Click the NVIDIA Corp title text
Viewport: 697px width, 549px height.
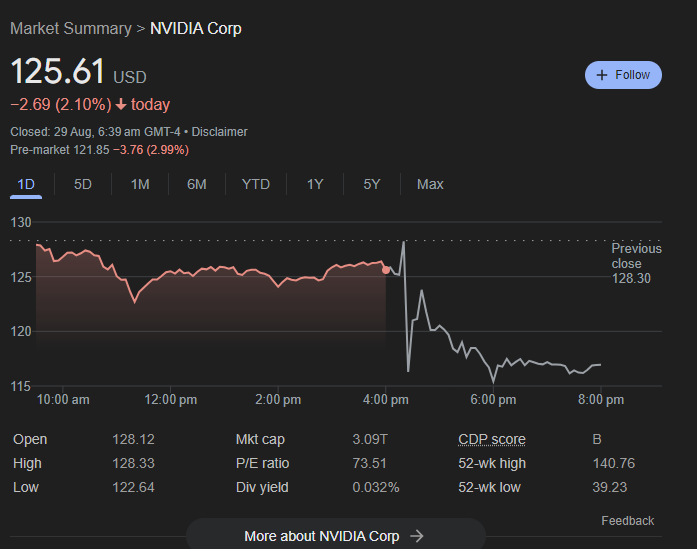pyautogui.click(x=196, y=28)
